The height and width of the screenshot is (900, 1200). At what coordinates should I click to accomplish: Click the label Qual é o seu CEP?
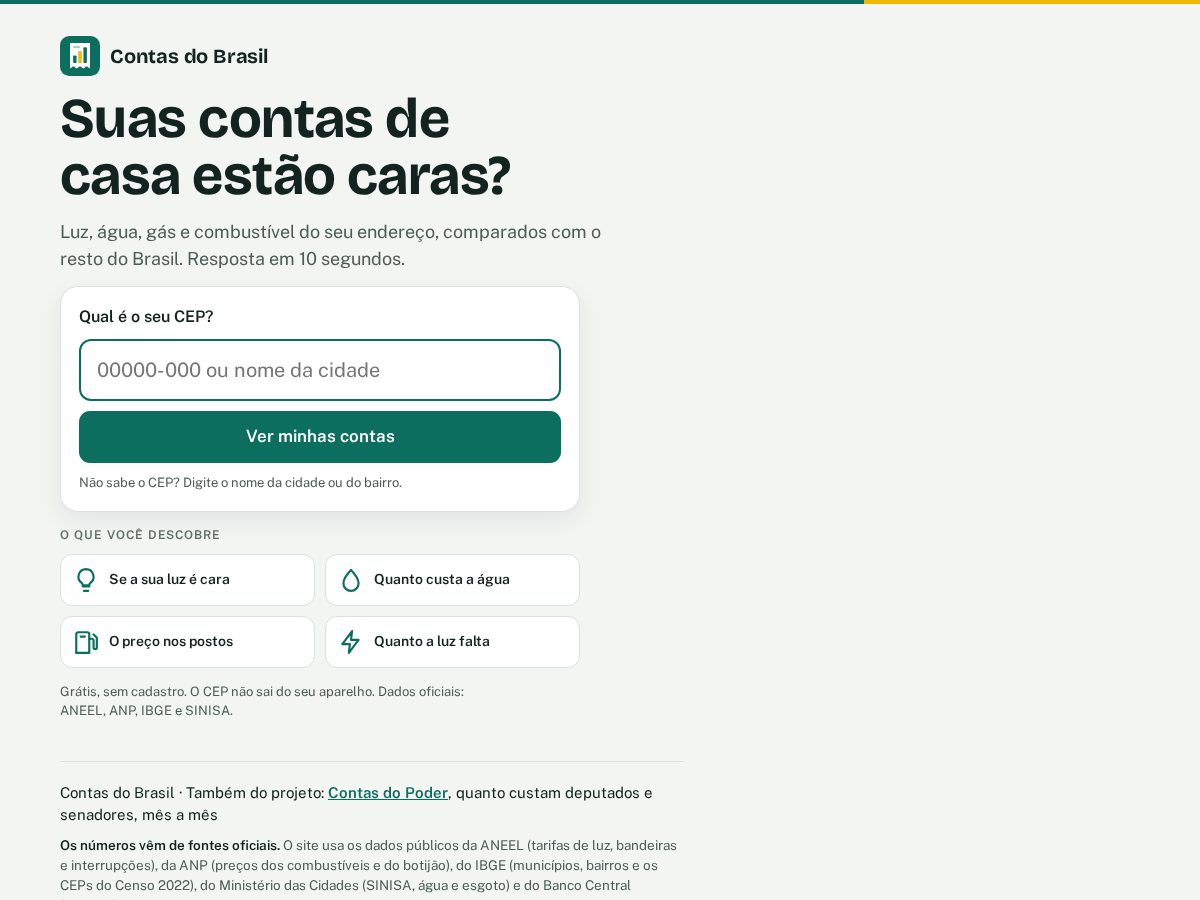tap(146, 317)
